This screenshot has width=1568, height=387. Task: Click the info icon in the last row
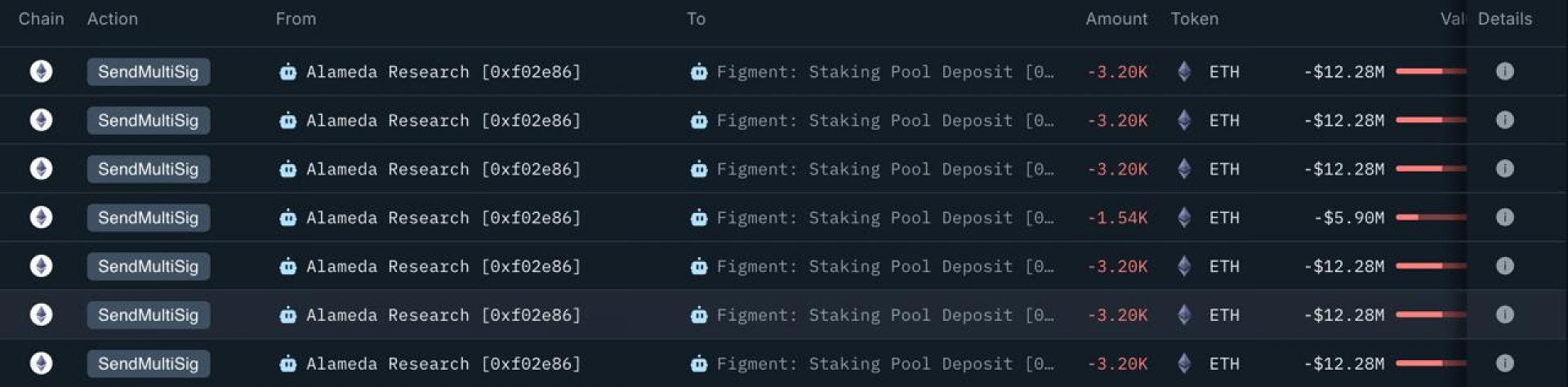(x=1504, y=363)
